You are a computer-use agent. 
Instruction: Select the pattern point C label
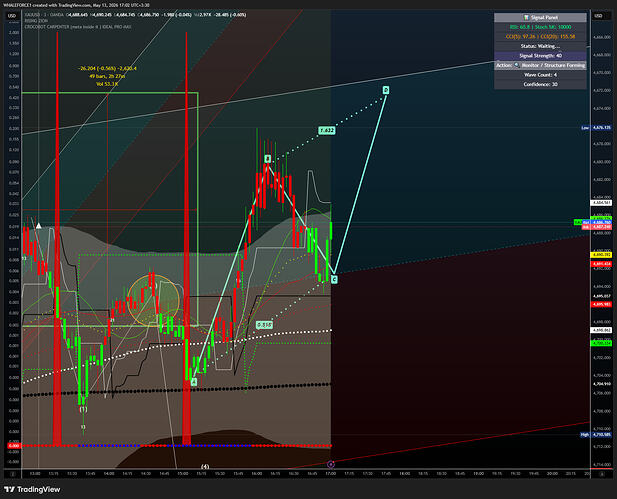tap(334, 279)
